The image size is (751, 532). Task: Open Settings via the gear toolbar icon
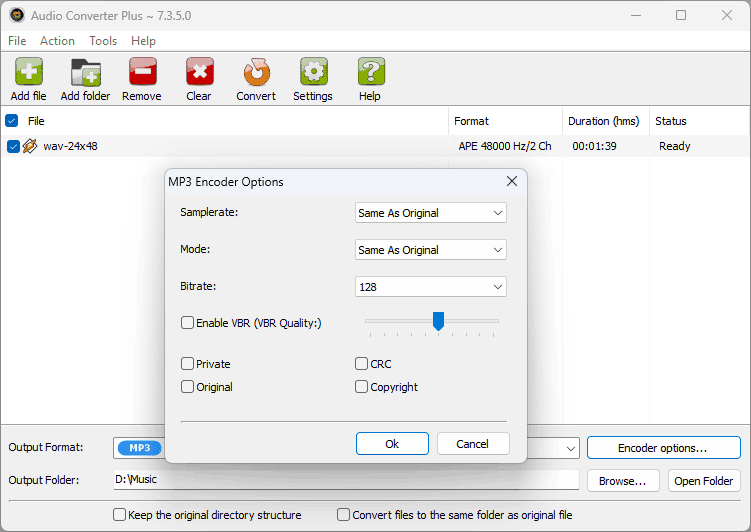click(314, 72)
